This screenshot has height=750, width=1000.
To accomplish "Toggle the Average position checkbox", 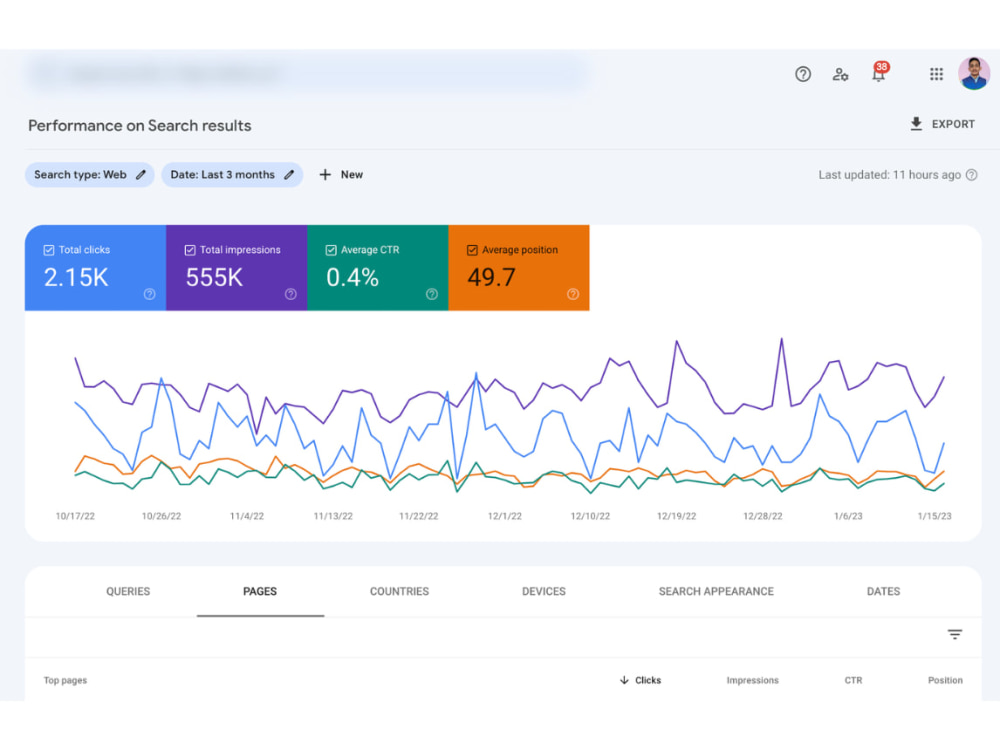I will click(472, 250).
